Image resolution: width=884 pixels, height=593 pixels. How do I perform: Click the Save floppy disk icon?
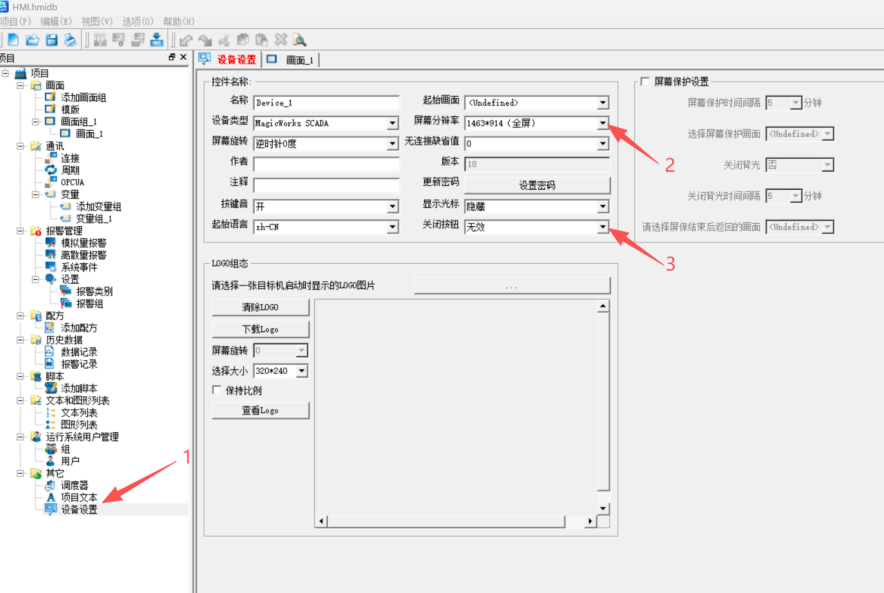point(51,39)
